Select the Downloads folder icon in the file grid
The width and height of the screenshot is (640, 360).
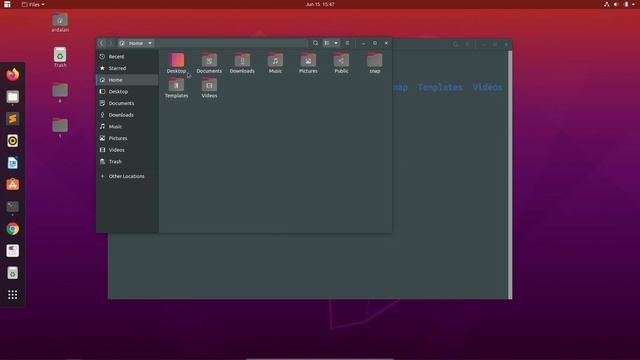point(242,60)
